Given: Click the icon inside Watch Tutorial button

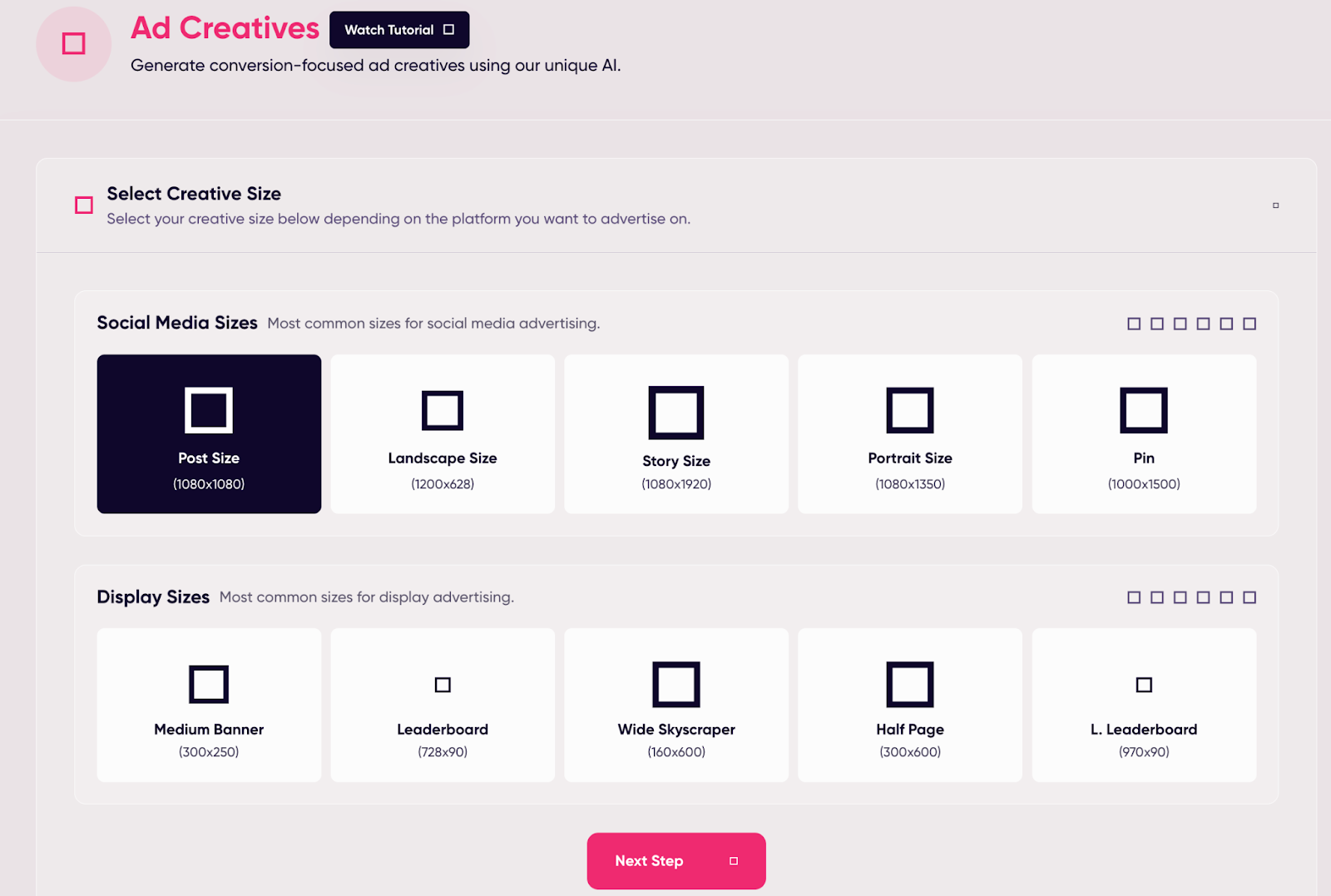Looking at the screenshot, I should click(449, 30).
